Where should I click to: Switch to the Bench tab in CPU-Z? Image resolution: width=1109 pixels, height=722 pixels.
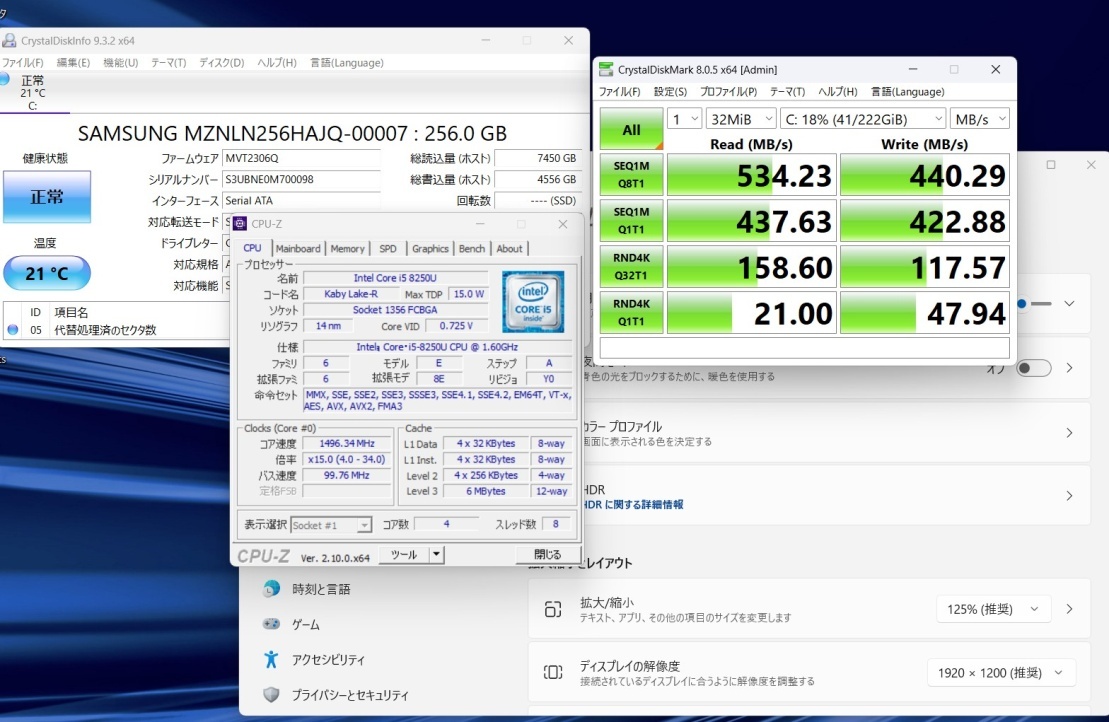472,249
